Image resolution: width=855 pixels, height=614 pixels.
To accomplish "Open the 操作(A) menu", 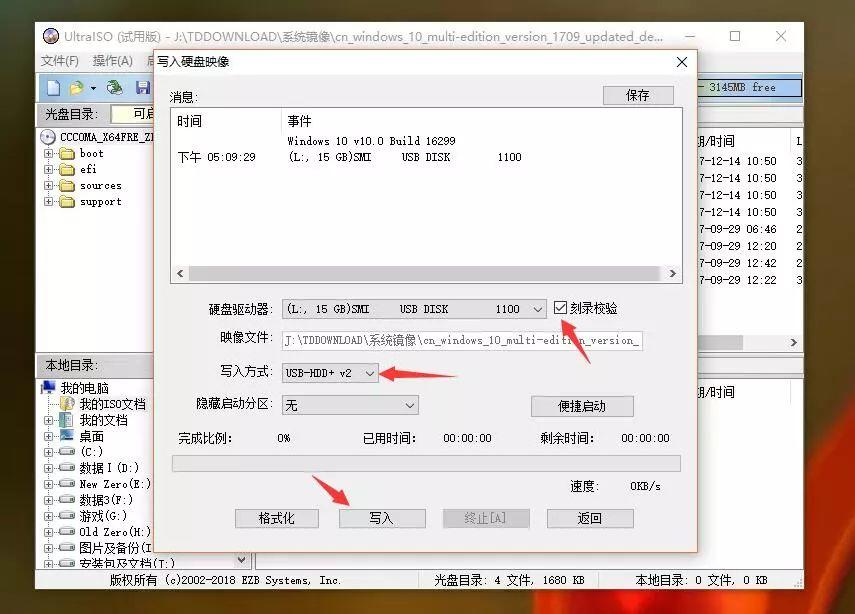I will point(112,61).
